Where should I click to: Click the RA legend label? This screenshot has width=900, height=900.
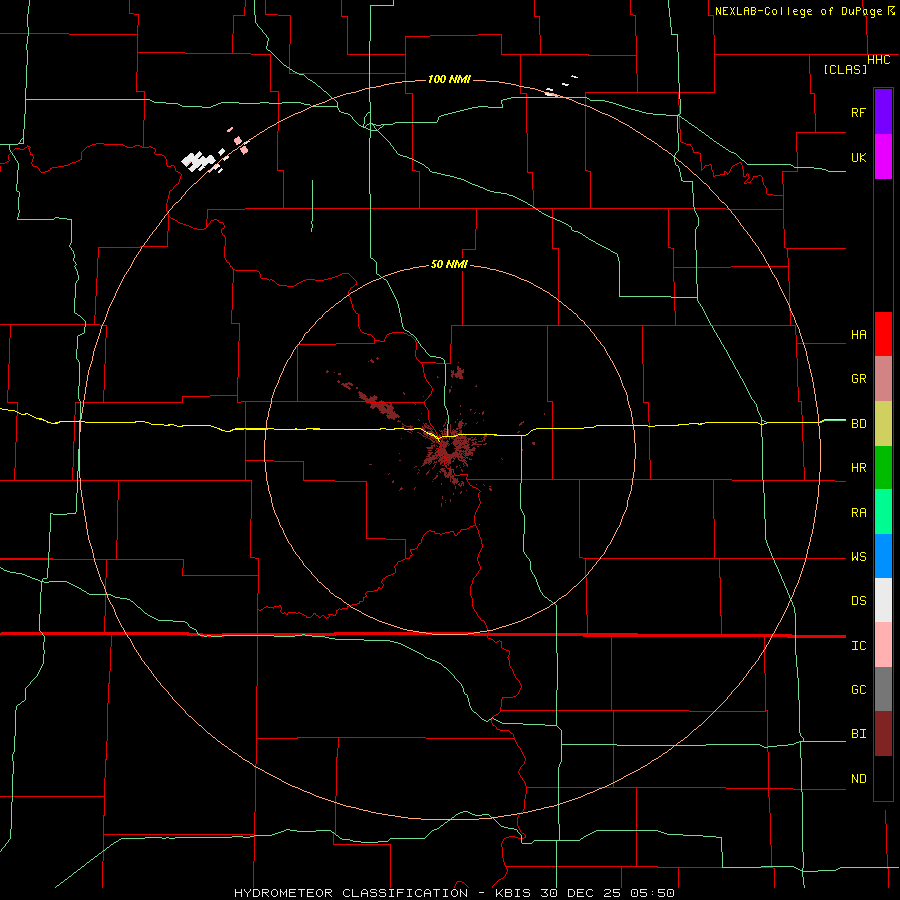[x=859, y=513]
